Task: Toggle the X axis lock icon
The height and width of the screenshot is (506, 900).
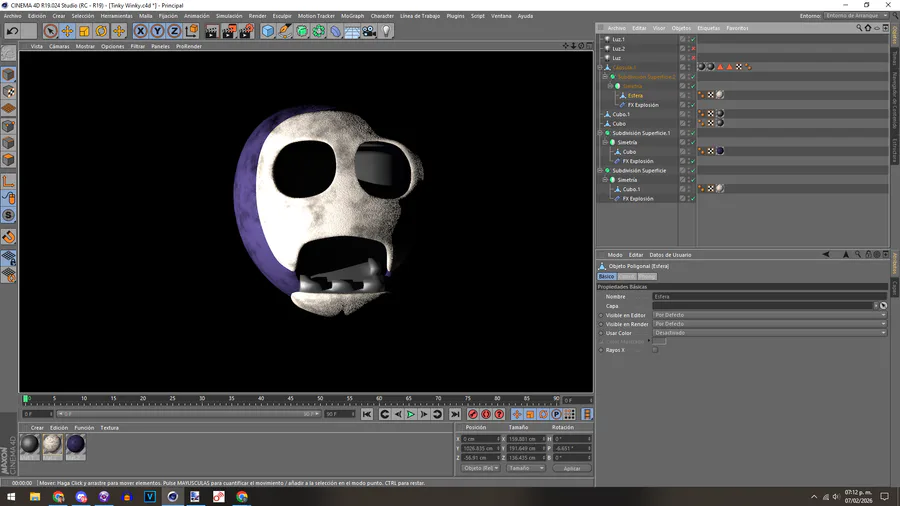Action: (141, 31)
